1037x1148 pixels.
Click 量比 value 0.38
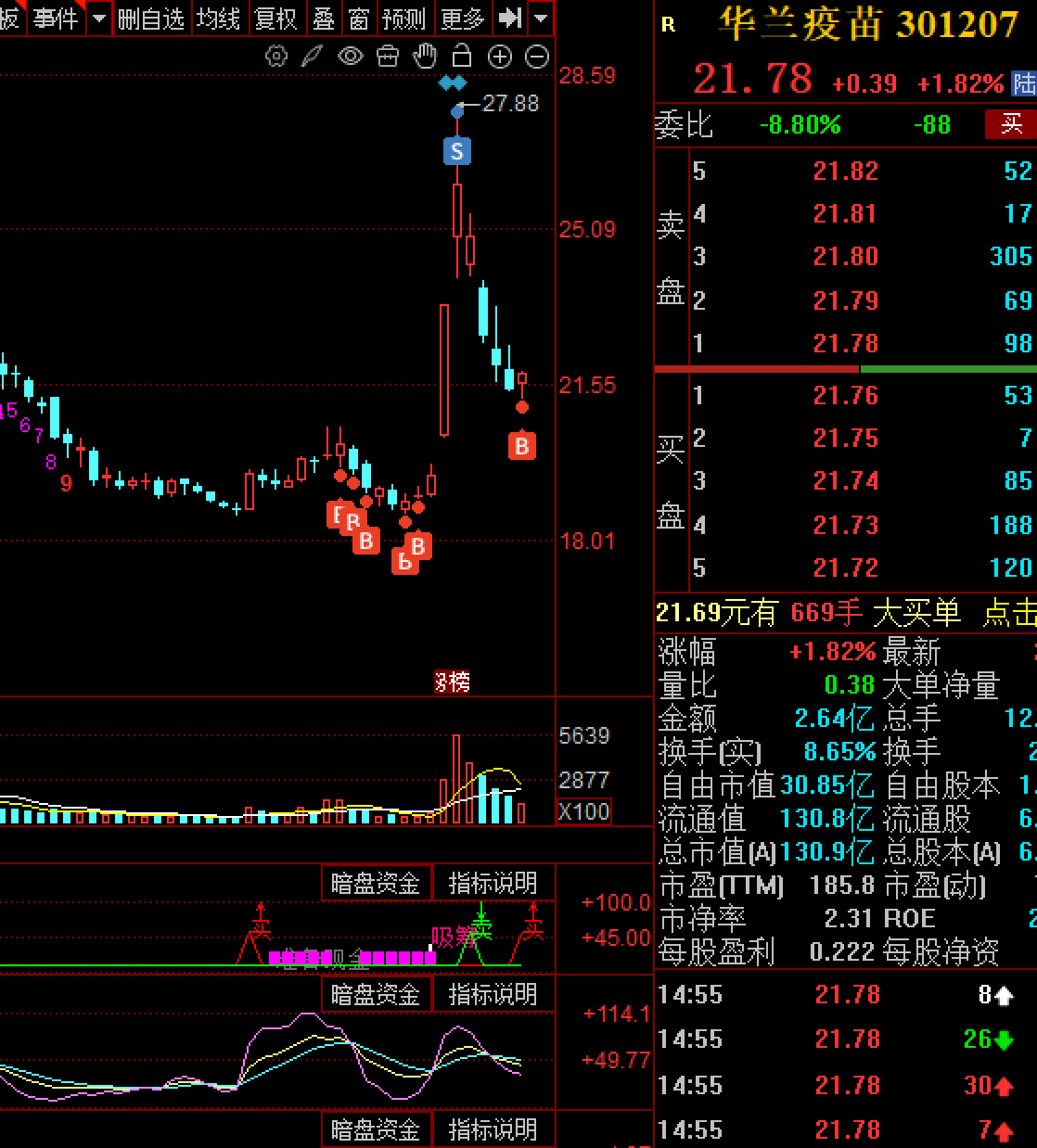850,685
